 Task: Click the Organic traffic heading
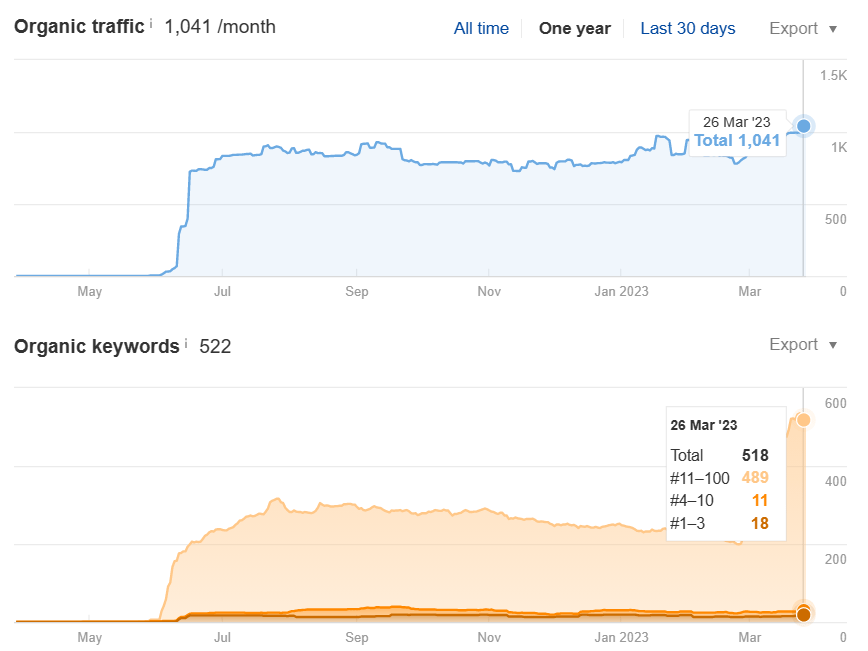[79, 27]
